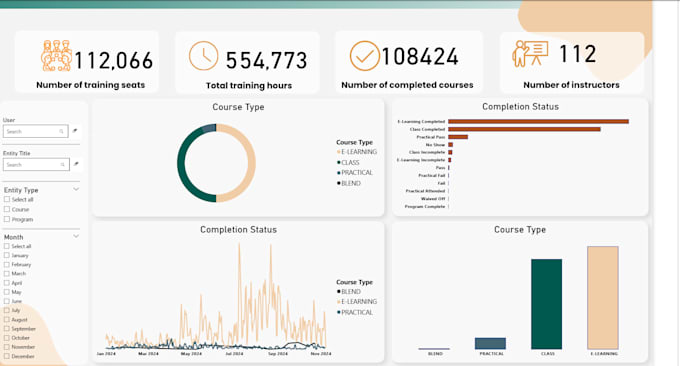This screenshot has width=680, height=366.
Task: Clear the Entity Title slicer with eraser
Action: (x=76, y=164)
